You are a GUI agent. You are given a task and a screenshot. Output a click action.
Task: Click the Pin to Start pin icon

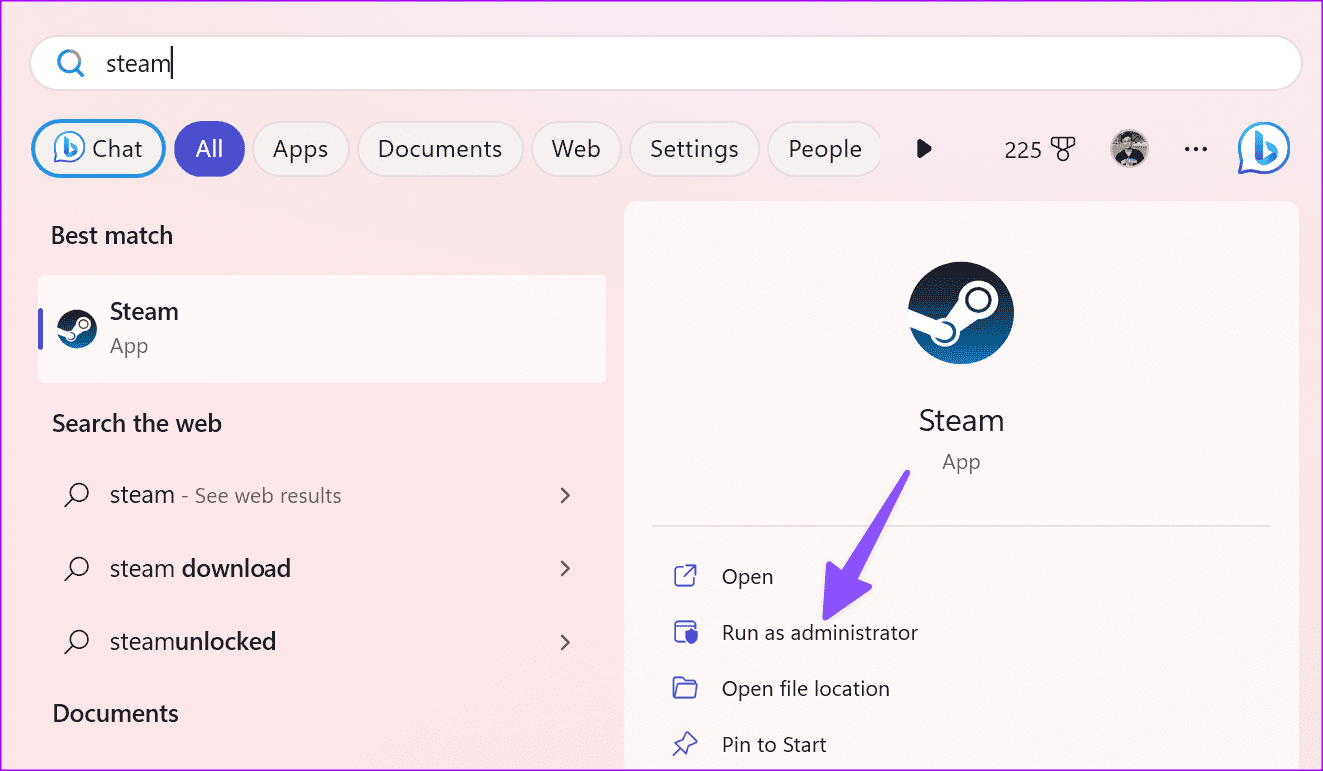pos(685,745)
